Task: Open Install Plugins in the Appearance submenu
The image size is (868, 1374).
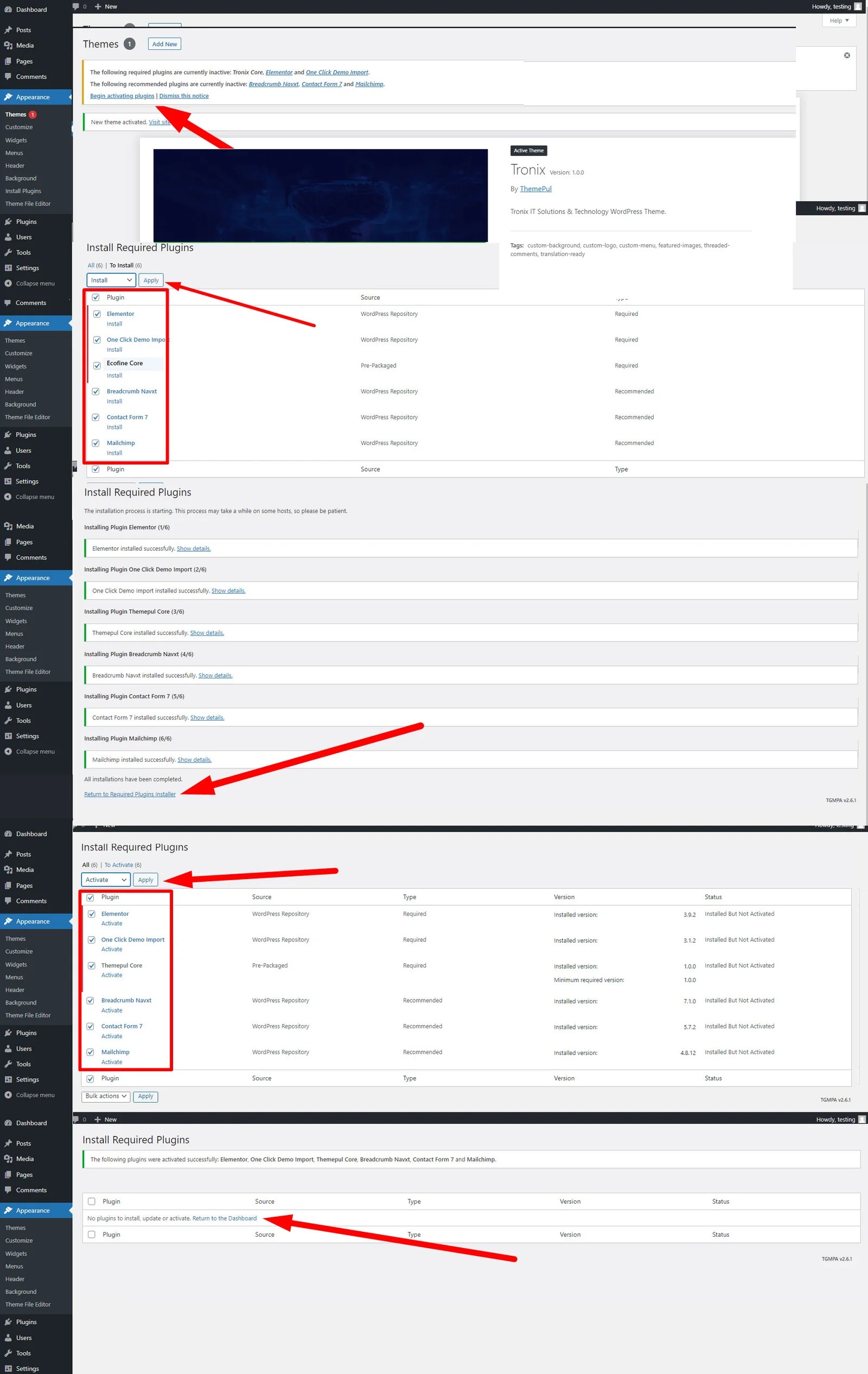Action: point(23,191)
